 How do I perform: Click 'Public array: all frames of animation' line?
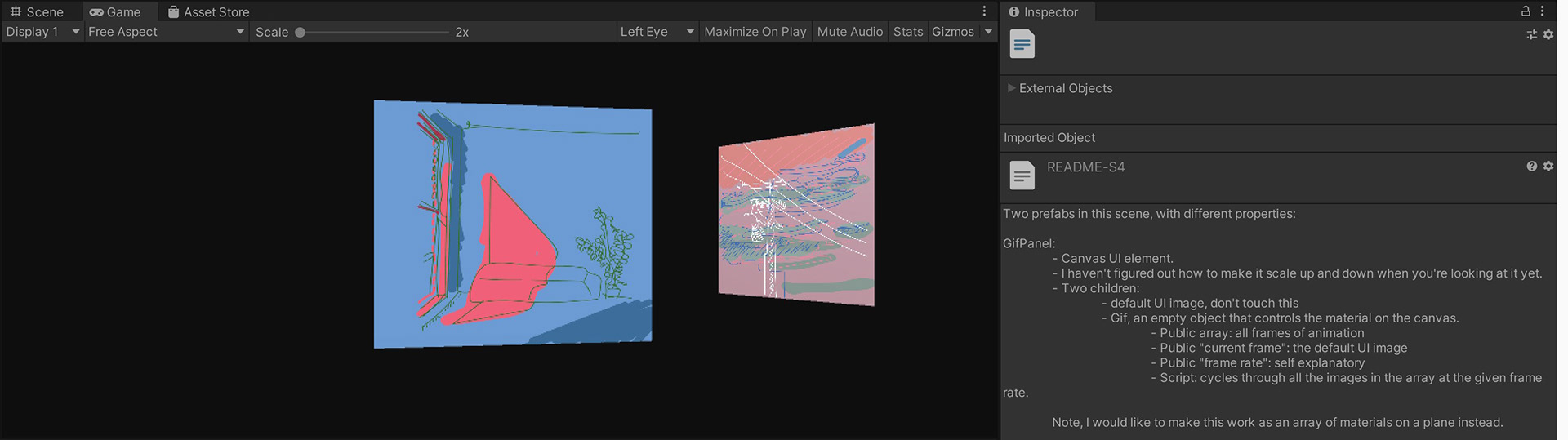[1257, 333]
